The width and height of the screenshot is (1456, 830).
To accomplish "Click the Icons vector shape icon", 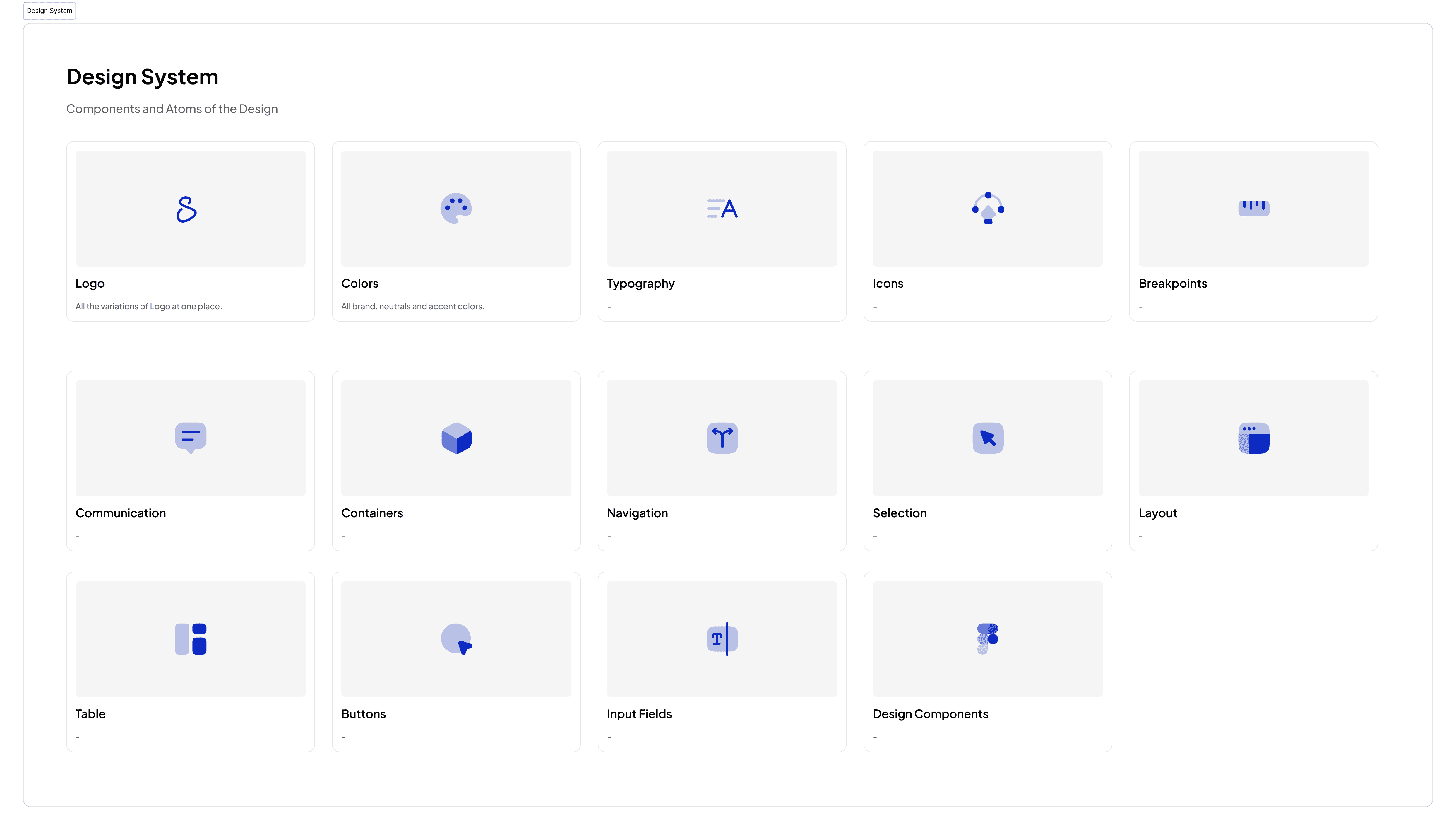I will [988, 209].
